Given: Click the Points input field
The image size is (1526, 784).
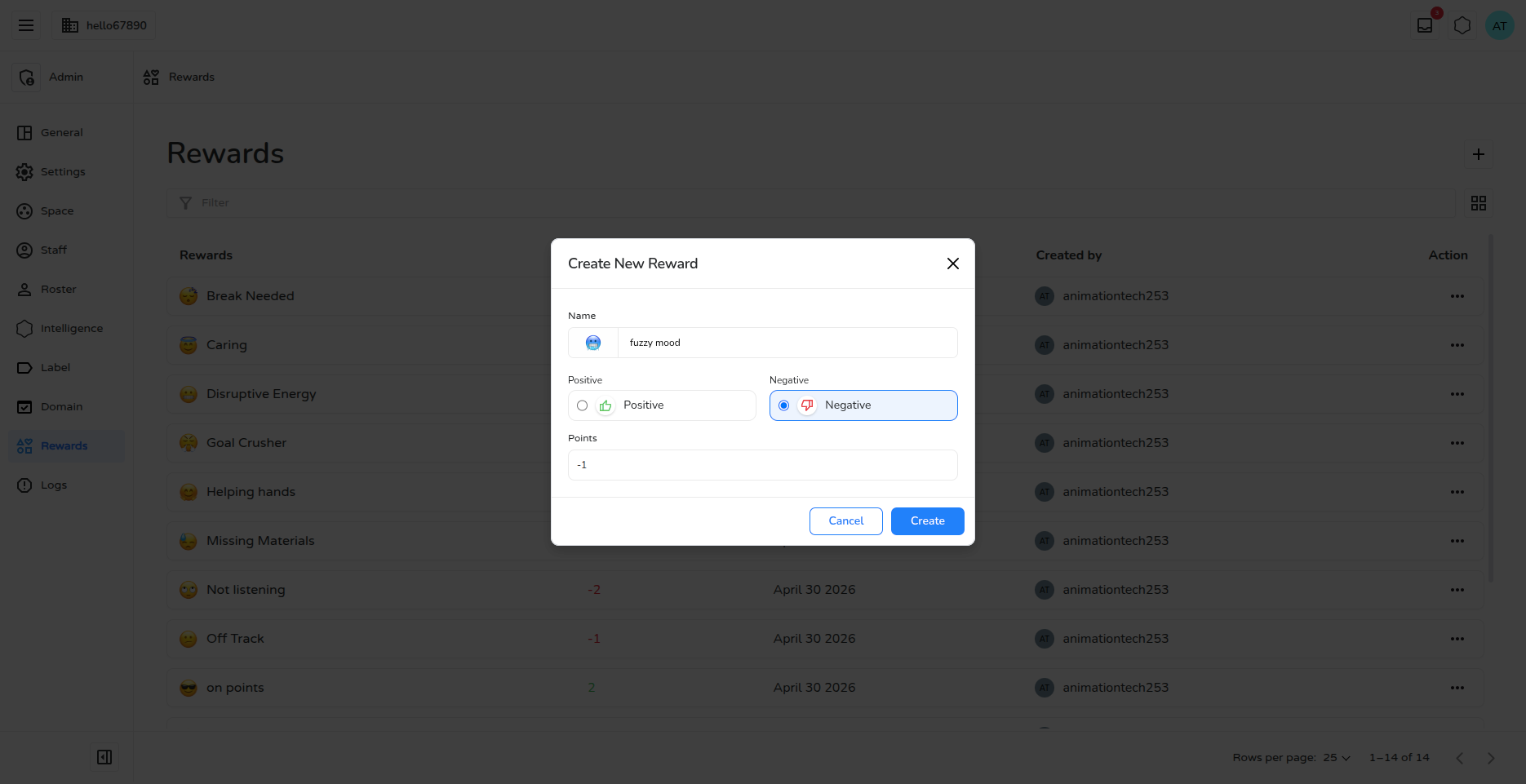Looking at the screenshot, I should point(763,465).
